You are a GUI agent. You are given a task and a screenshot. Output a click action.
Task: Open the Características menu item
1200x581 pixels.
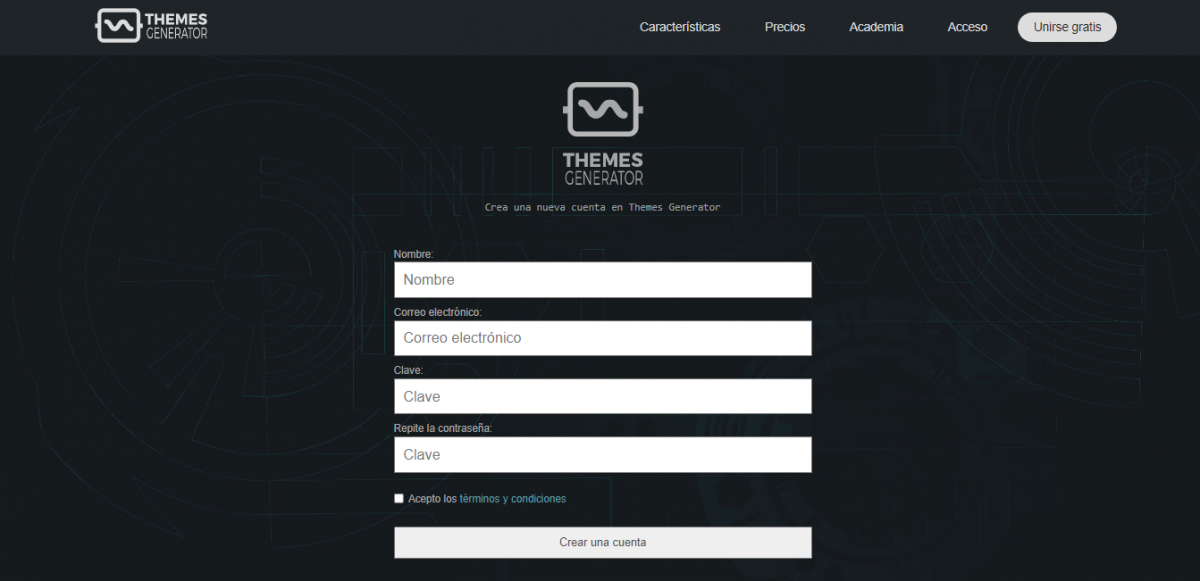click(x=679, y=27)
